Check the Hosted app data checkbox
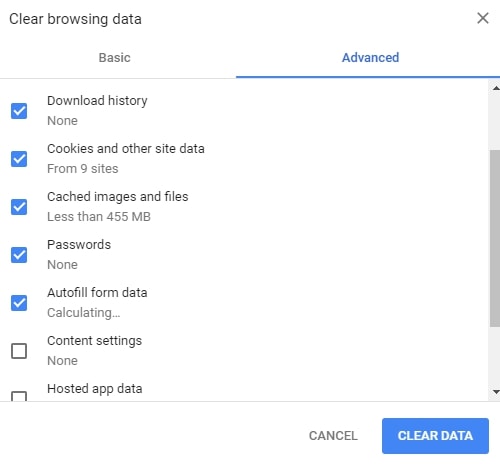Viewport: 500px width, 464px height. pos(19,396)
